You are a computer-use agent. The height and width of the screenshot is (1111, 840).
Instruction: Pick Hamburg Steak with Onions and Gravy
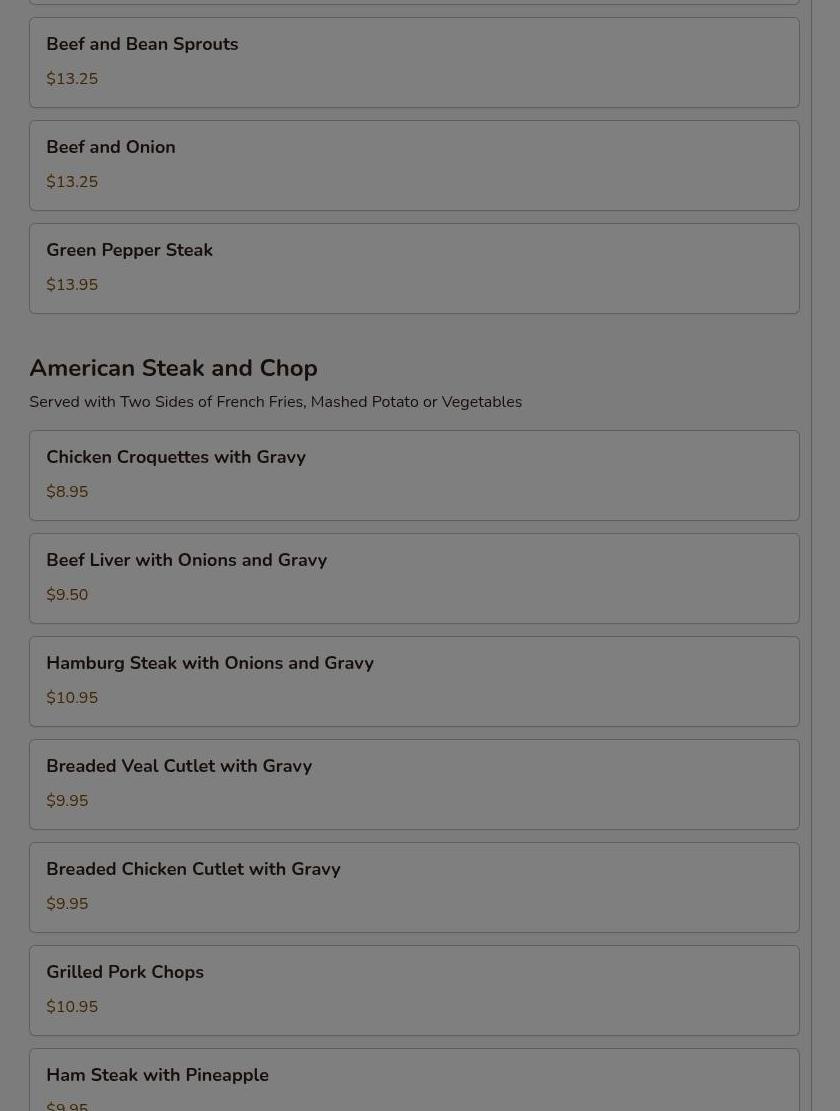click(414, 682)
